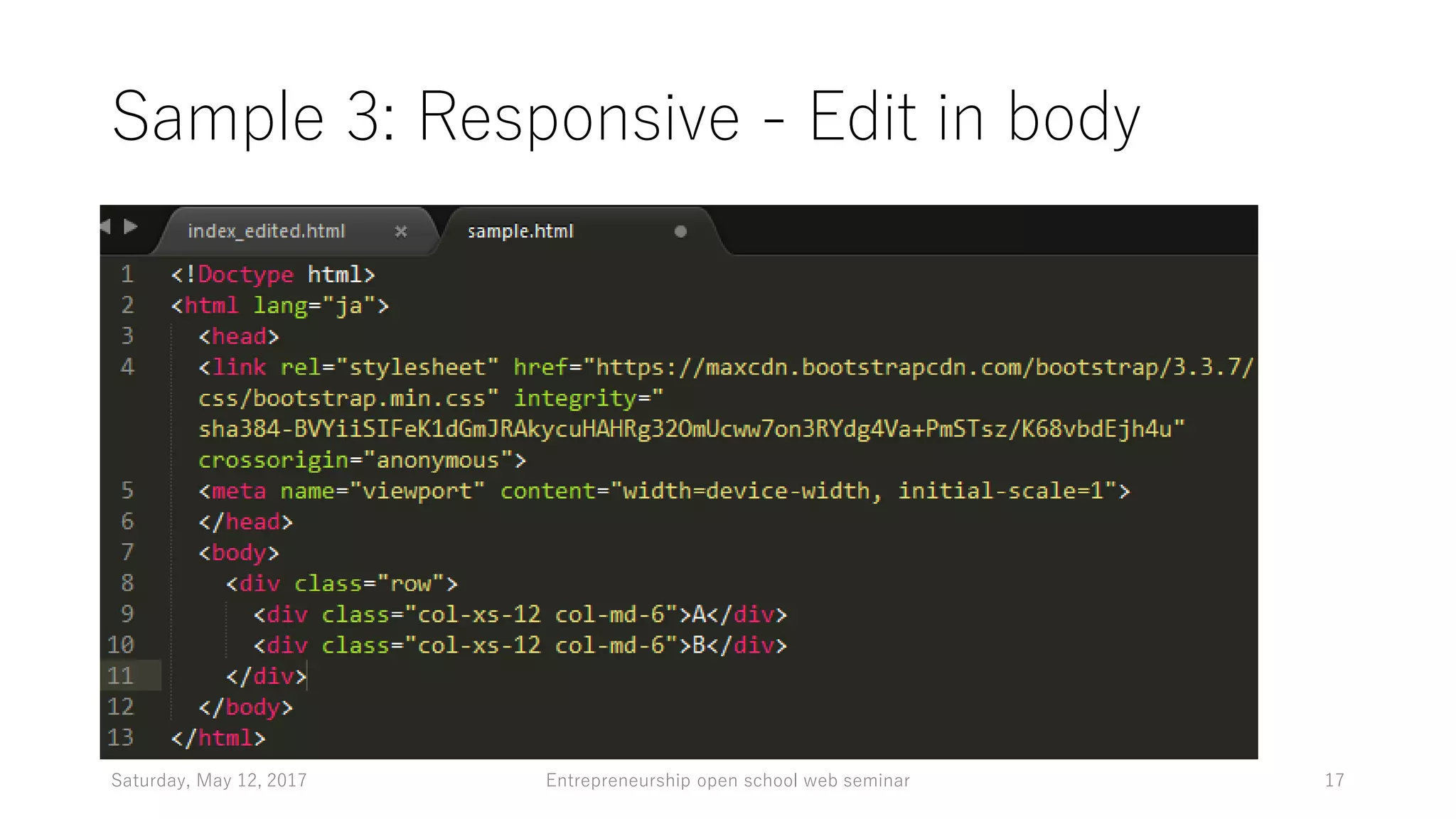Click the tab scroll left arrow

(106, 227)
